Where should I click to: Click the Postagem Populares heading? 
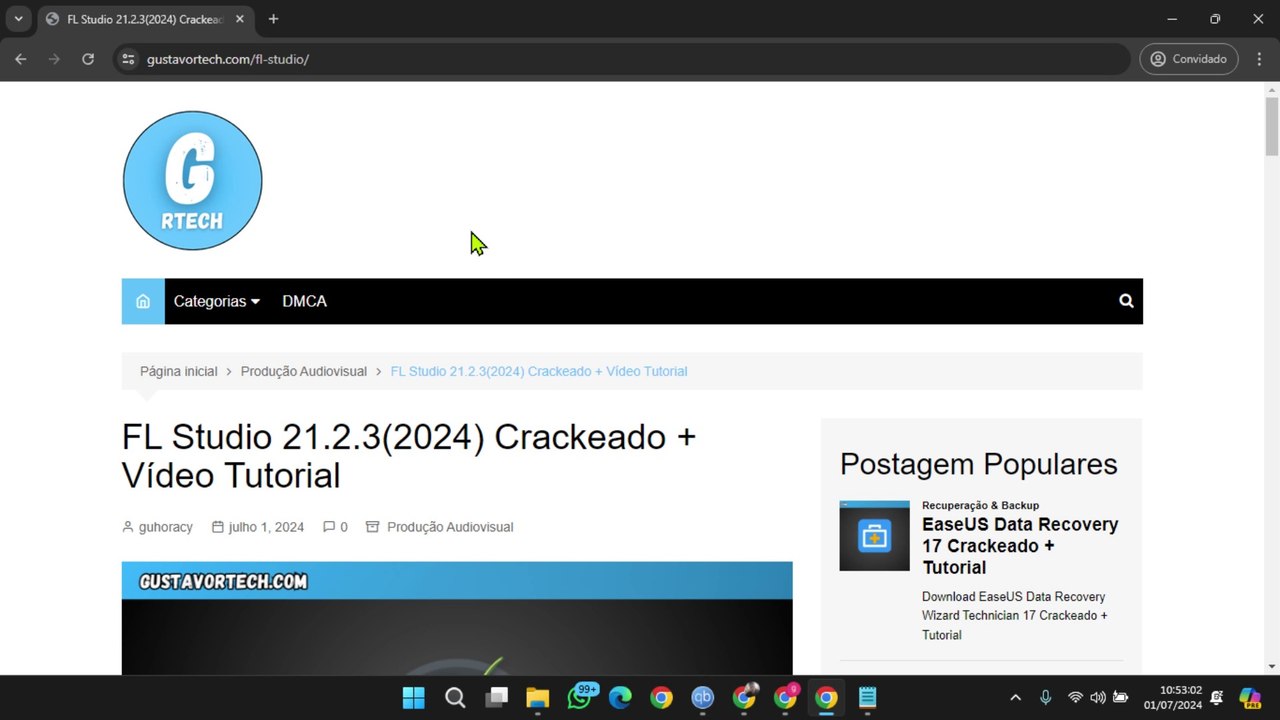(x=979, y=464)
